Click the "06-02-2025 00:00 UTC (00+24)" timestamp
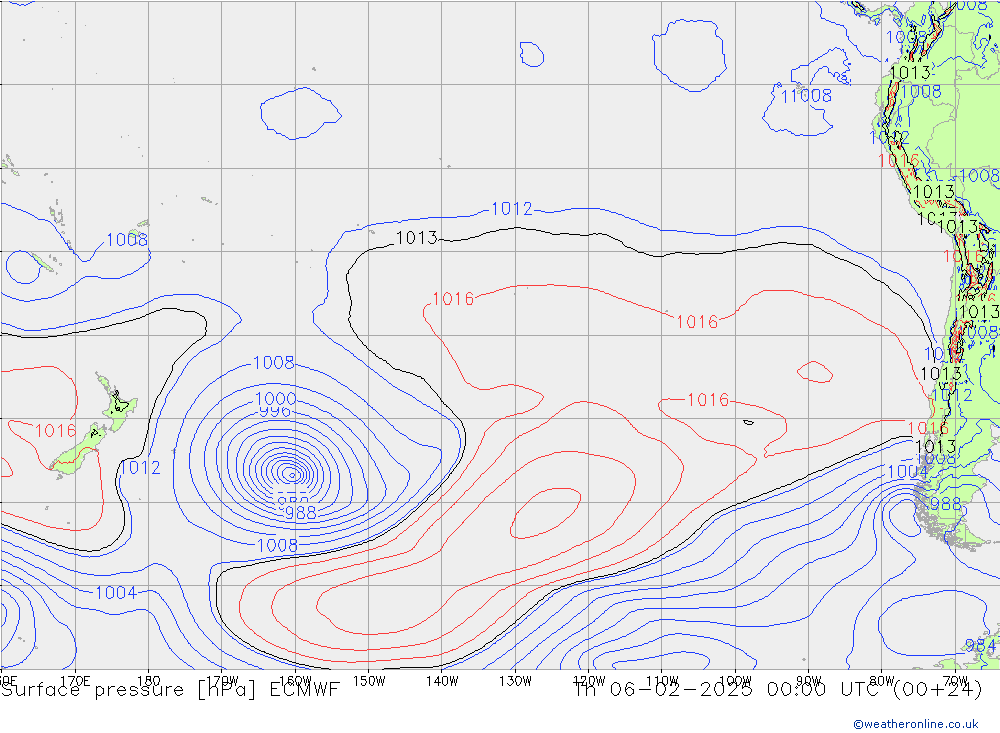 tap(795, 690)
